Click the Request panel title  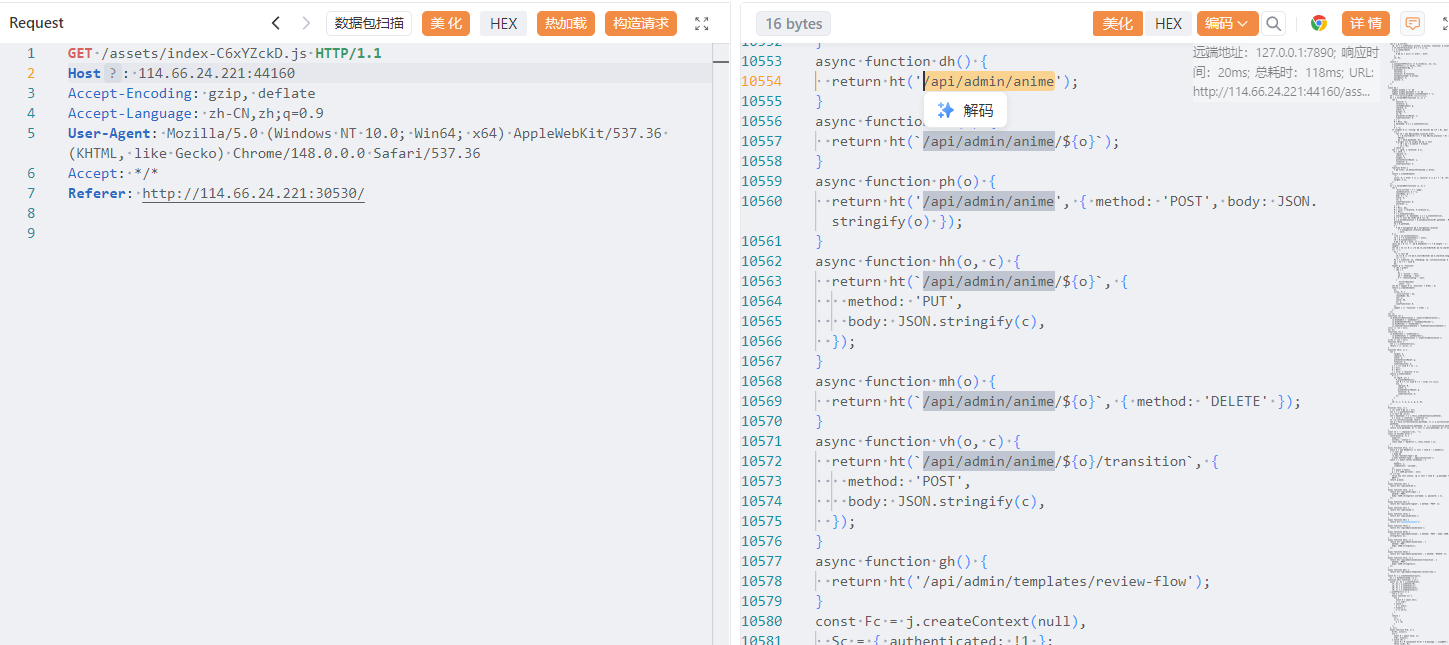coord(36,23)
